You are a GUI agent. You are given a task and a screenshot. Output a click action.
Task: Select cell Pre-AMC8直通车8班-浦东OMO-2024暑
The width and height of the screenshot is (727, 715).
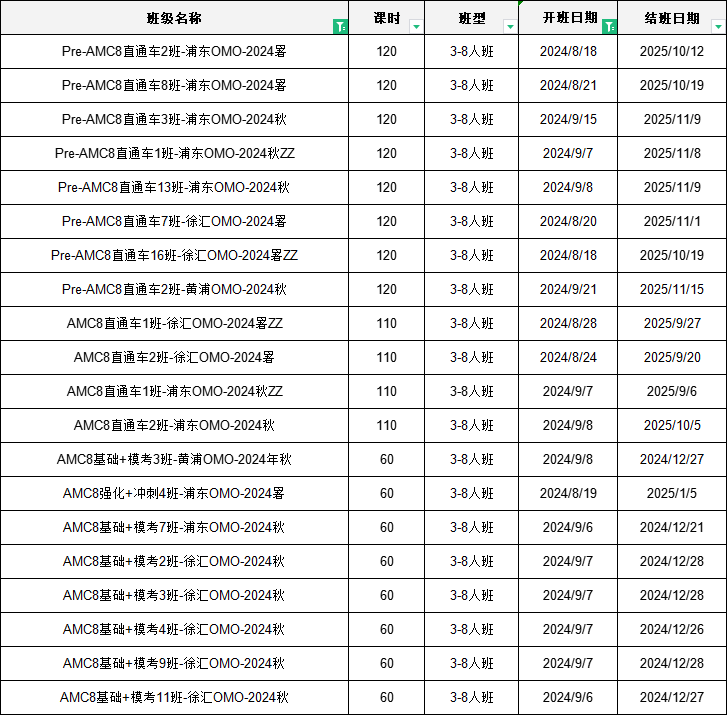point(174,85)
